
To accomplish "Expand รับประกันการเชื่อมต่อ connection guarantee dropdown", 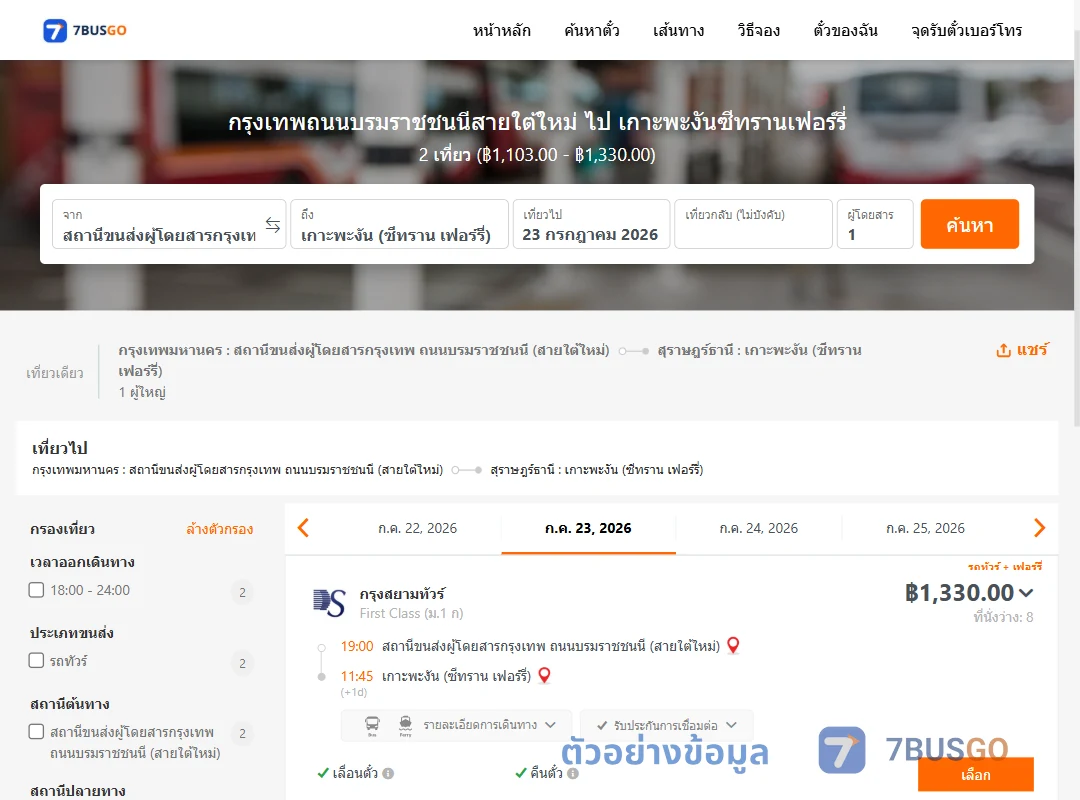I will click(667, 725).
